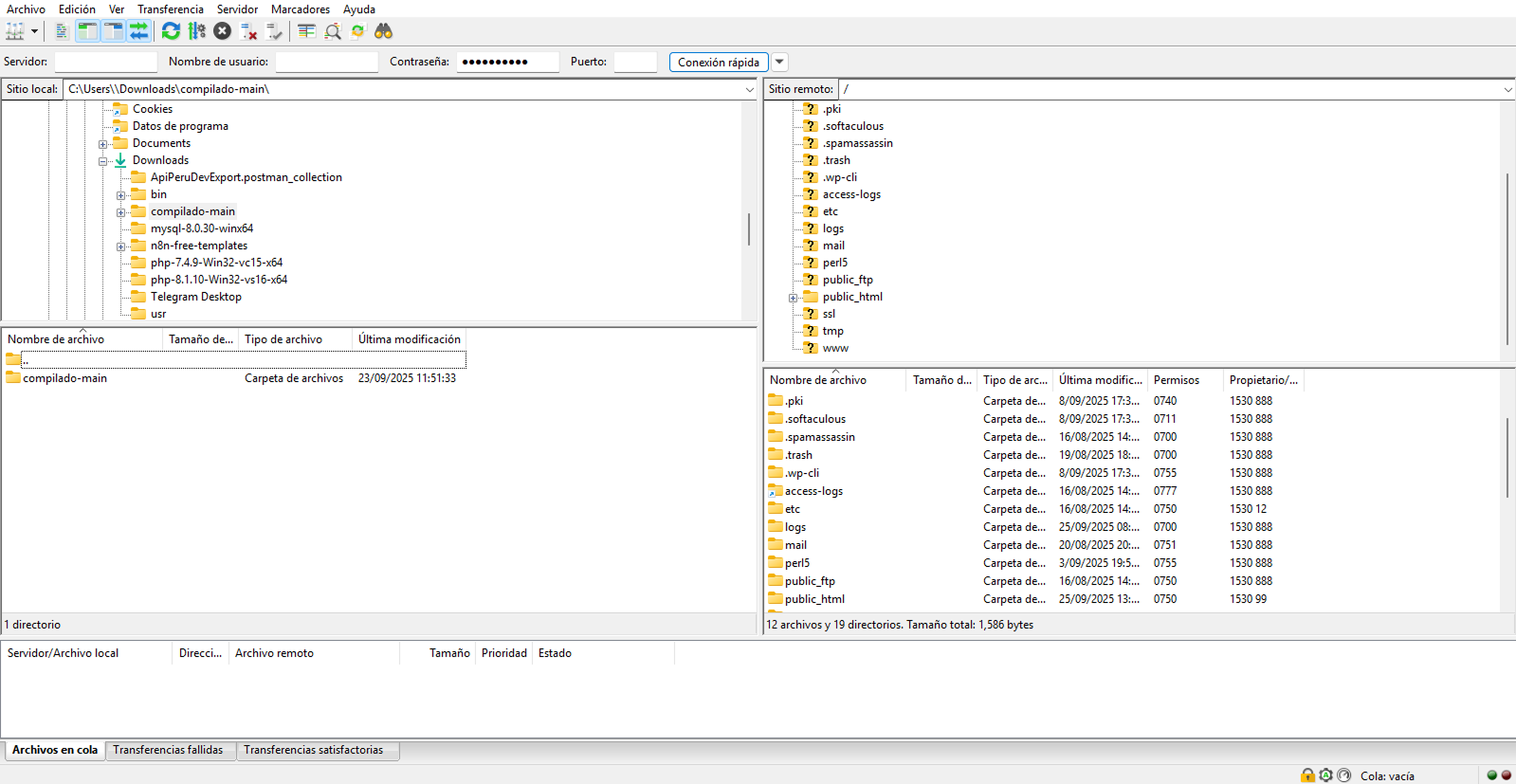1516x784 pixels.
Task: Sort remote list by Nombre de archivo
Action: 834,379
